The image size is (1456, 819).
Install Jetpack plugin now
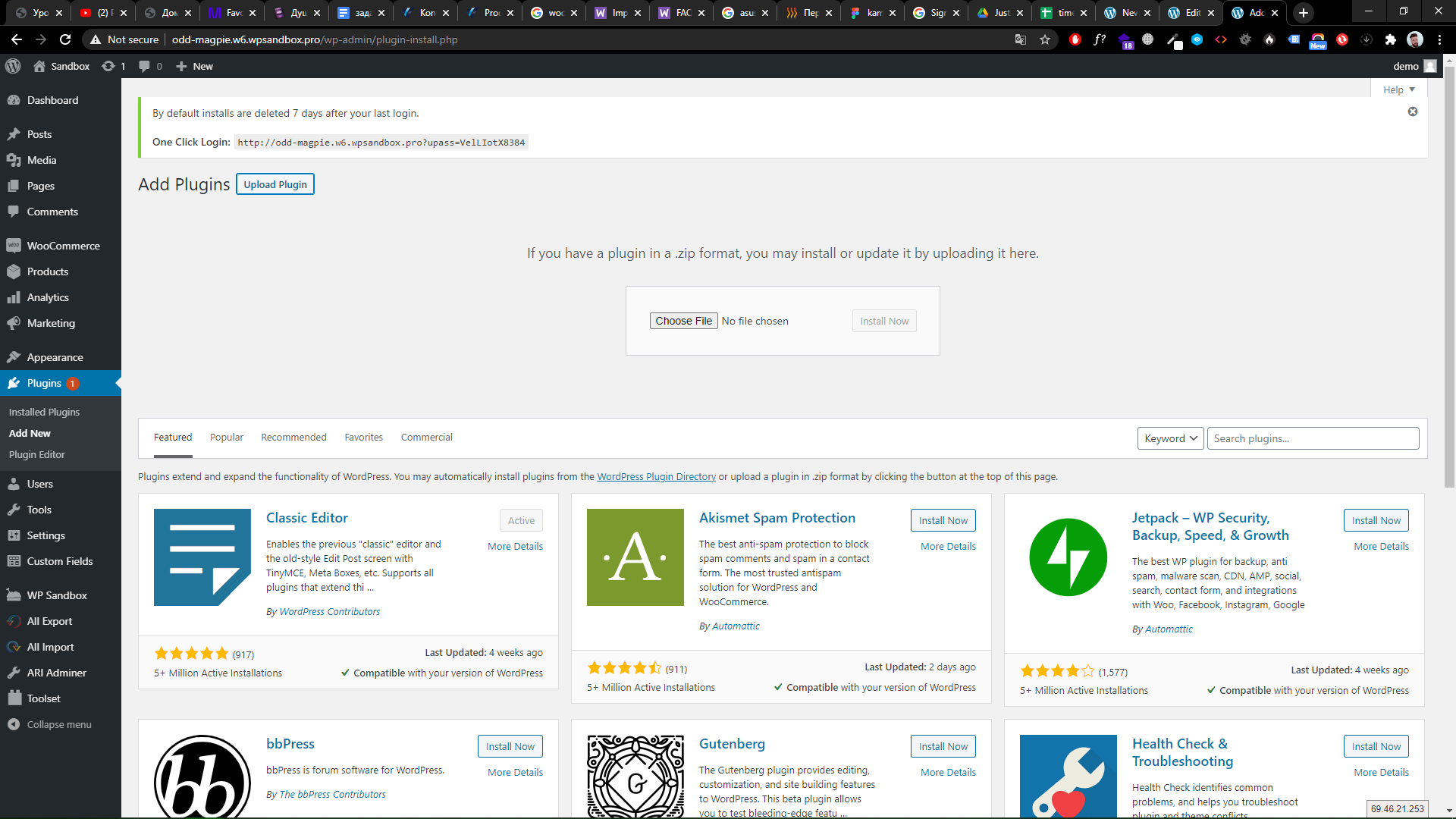point(1376,520)
